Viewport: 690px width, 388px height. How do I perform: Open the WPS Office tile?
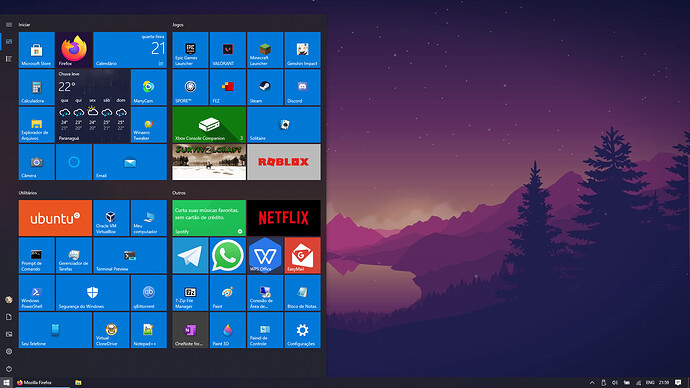pyautogui.click(x=265, y=255)
